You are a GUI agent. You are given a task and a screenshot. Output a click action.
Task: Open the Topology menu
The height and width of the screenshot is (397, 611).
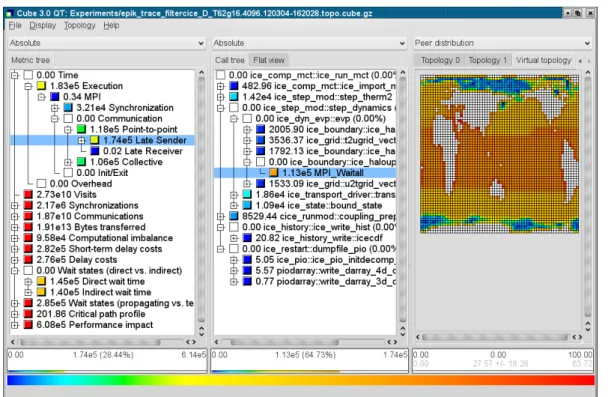pos(79,25)
